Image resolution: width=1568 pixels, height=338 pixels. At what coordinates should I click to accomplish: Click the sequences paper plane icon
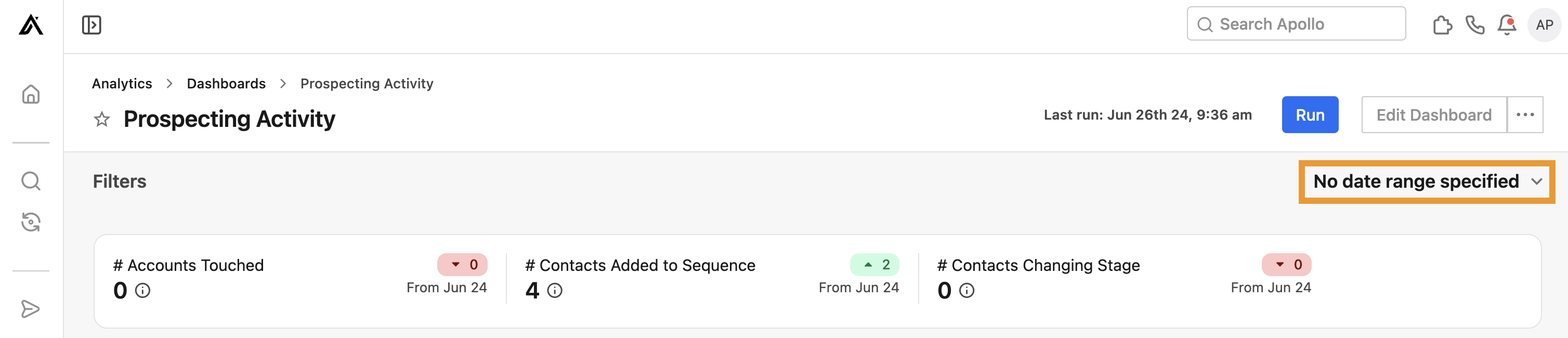point(32,310)
